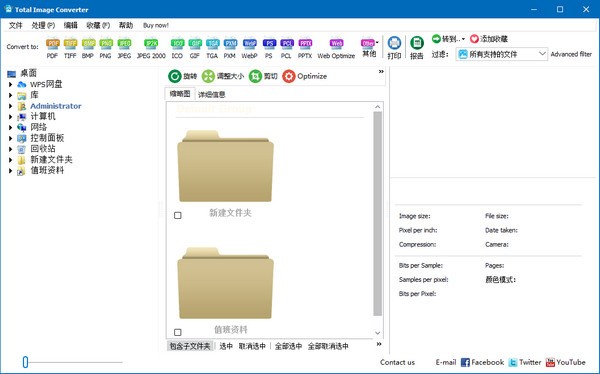Screen dimensions: 600x374
Task: Click the thumbnail list vertical scrollbar
Action: point(378,214)
